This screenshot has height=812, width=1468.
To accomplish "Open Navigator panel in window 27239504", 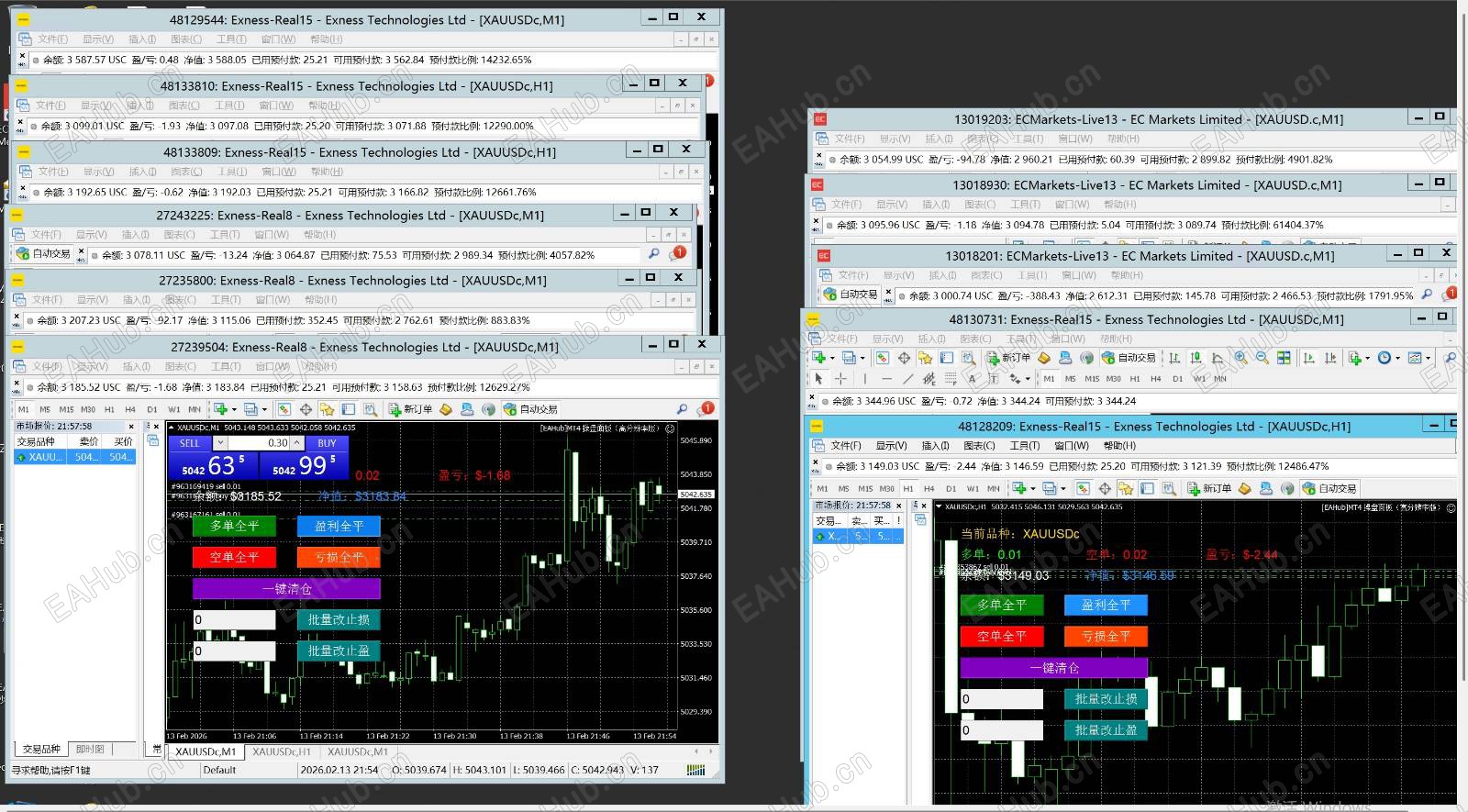I will 327,409.
